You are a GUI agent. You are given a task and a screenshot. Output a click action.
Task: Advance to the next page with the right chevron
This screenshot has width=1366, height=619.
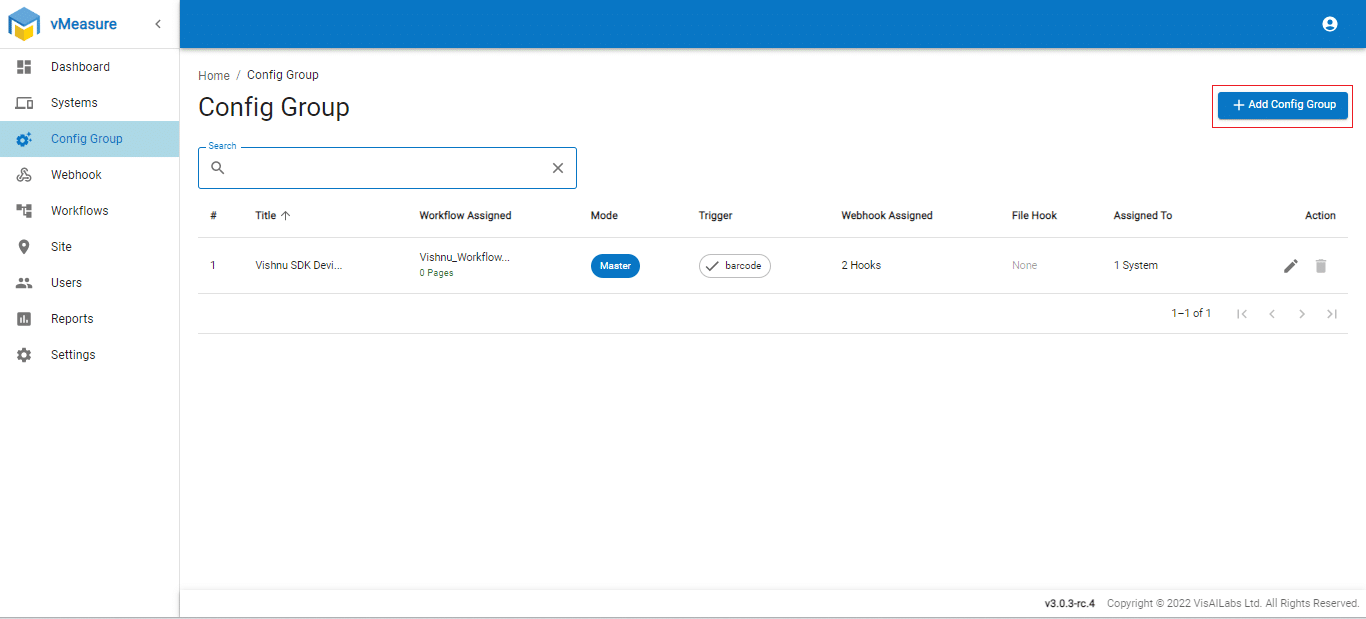1302,313
